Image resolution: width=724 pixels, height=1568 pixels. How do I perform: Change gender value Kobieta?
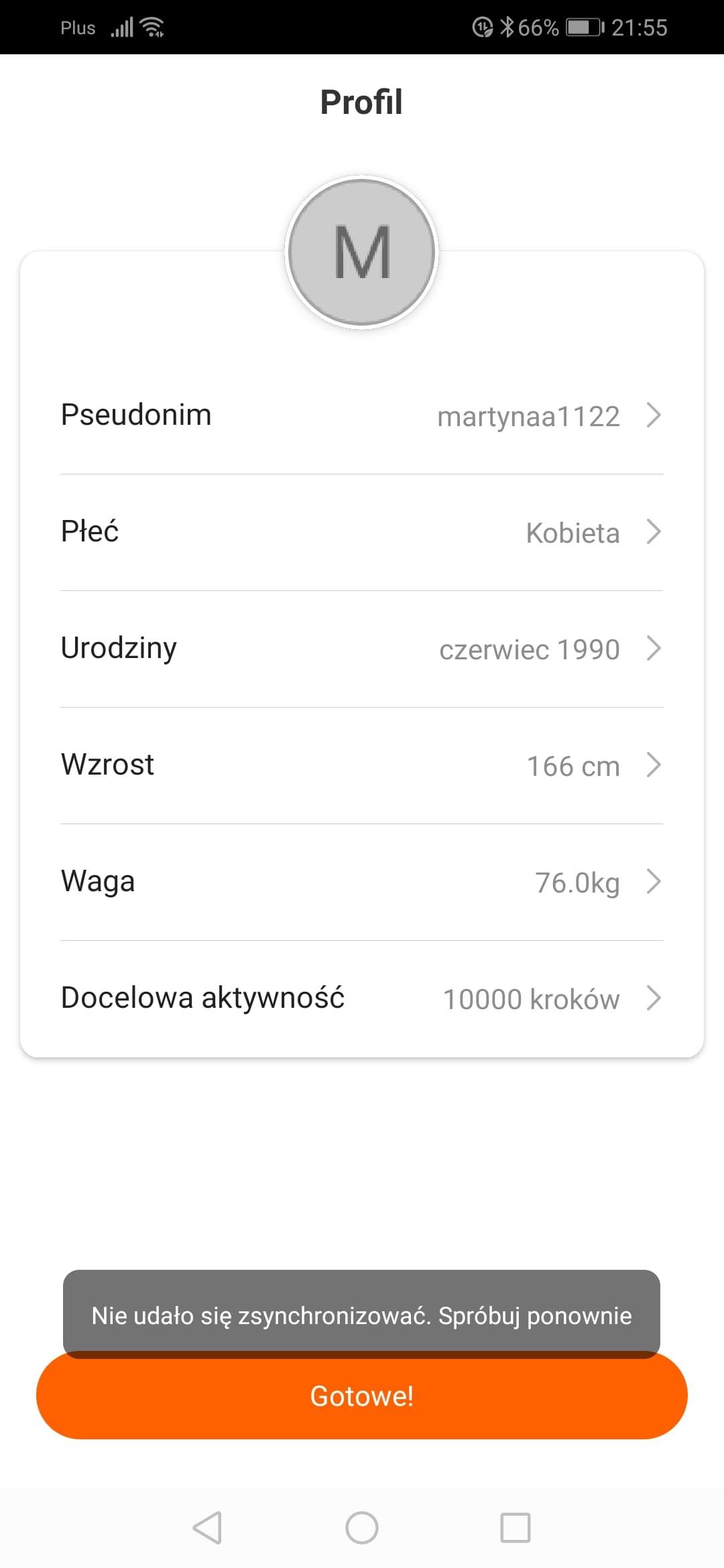[x=572, y=533]
